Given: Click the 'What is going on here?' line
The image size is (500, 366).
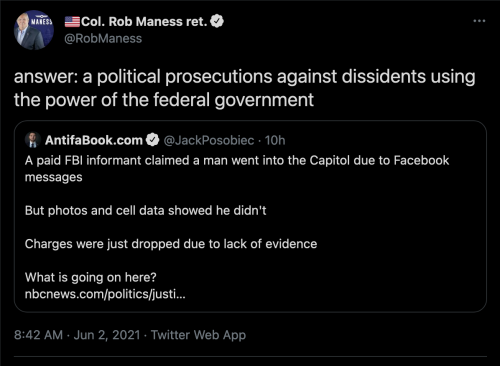Looking at the screenshot, I should pyautogui.click(x=91, y=277).
